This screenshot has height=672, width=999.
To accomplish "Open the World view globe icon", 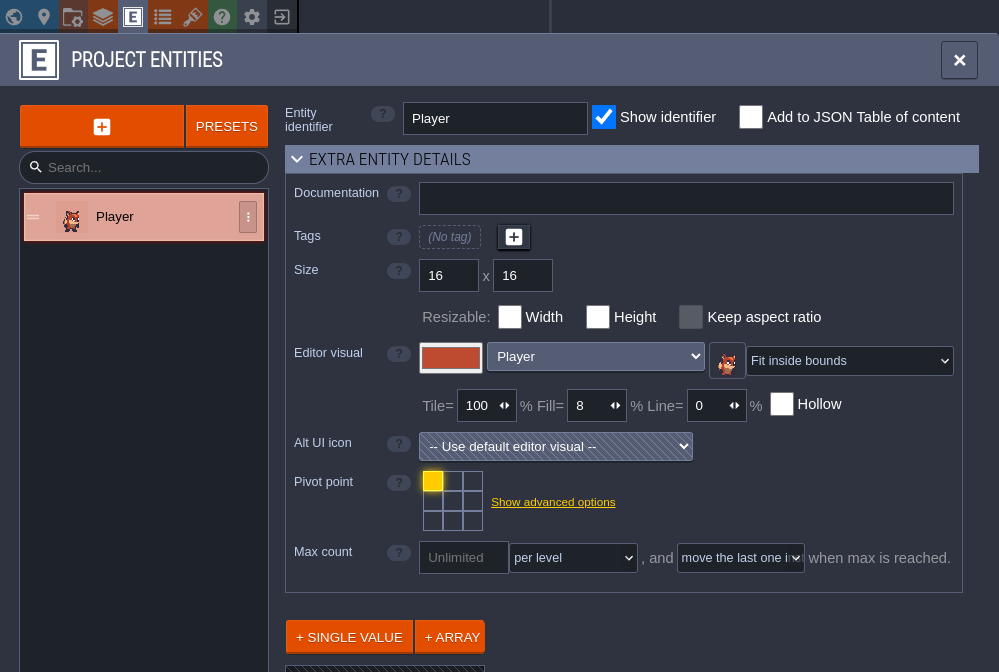I will coord(14,16).
